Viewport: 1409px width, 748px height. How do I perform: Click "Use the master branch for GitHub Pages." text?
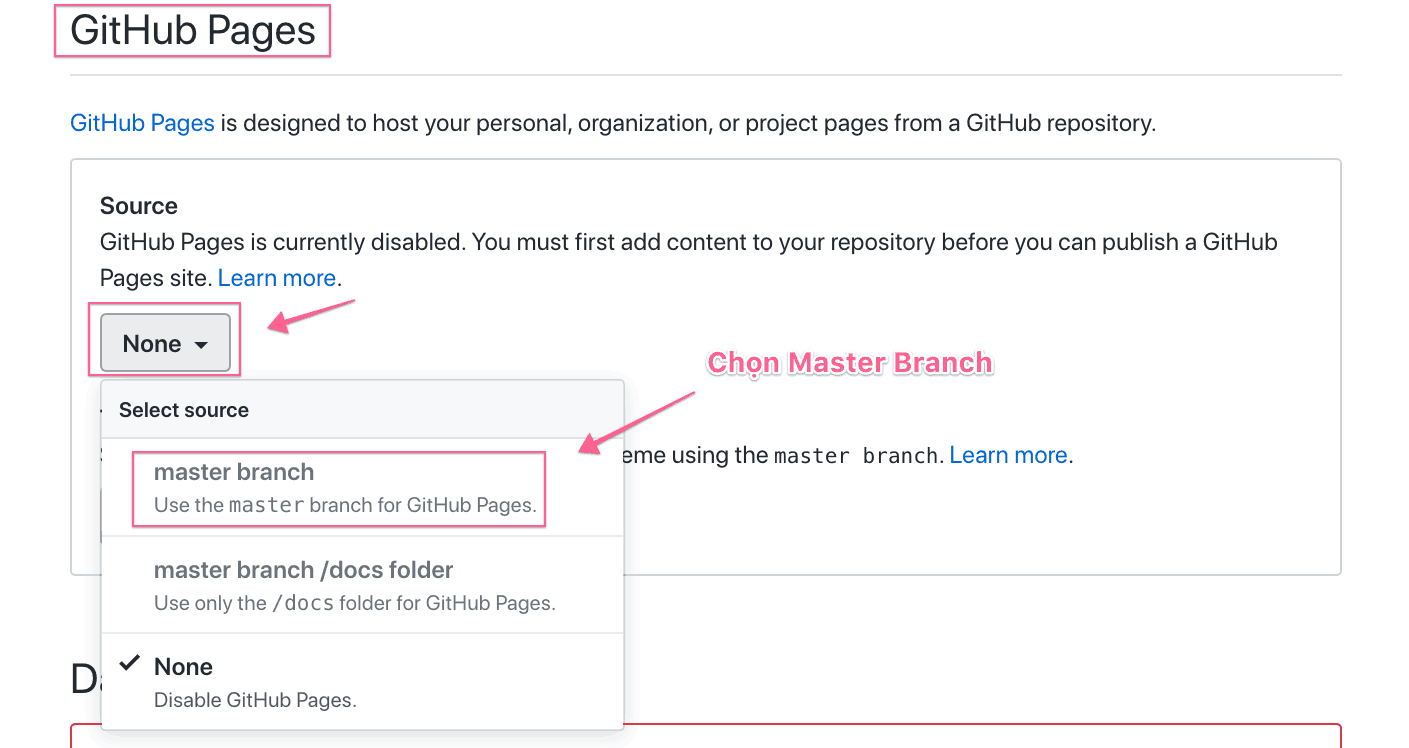(345, 505)
